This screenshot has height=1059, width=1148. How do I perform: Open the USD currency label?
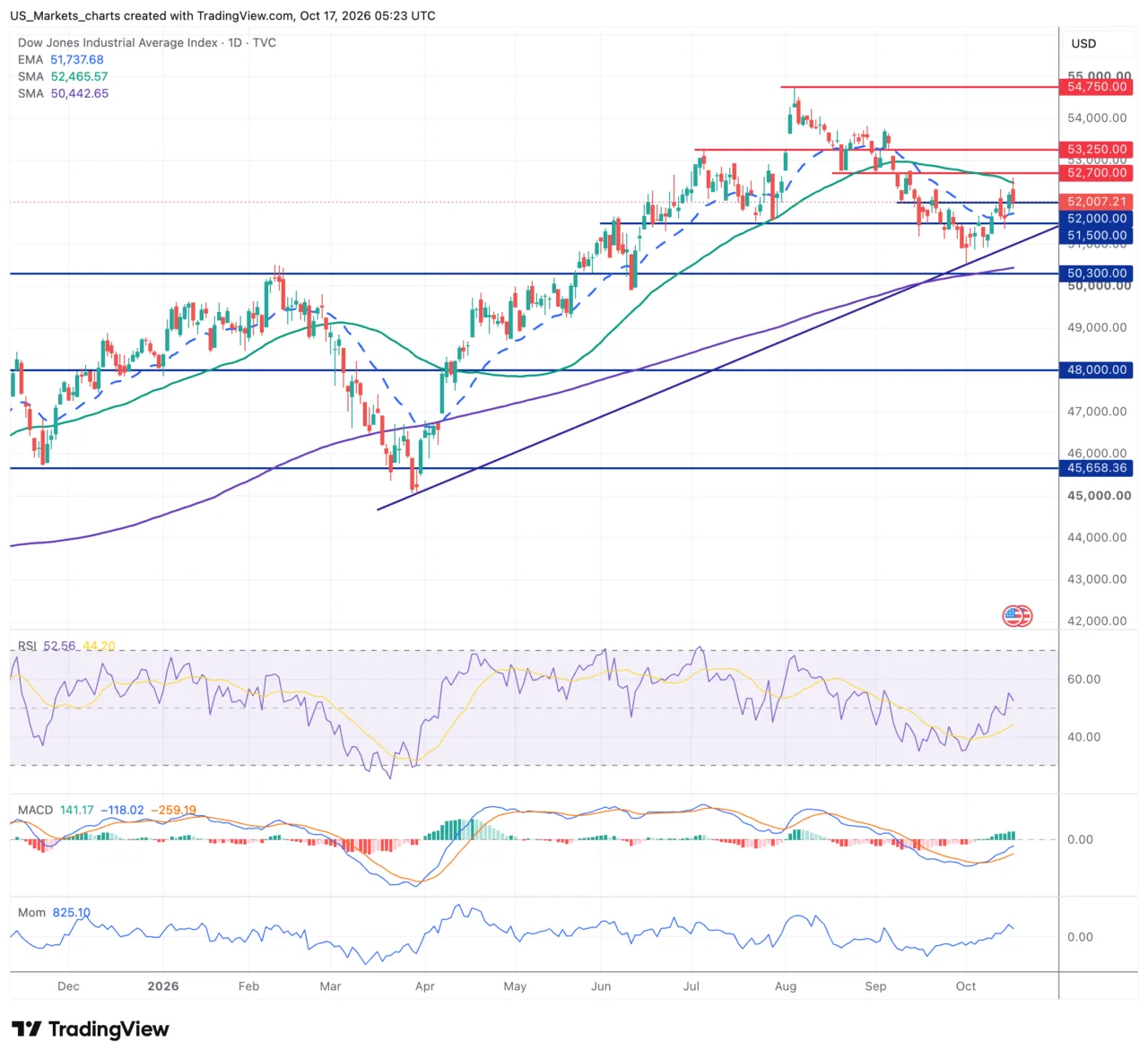click(1083, 43)
